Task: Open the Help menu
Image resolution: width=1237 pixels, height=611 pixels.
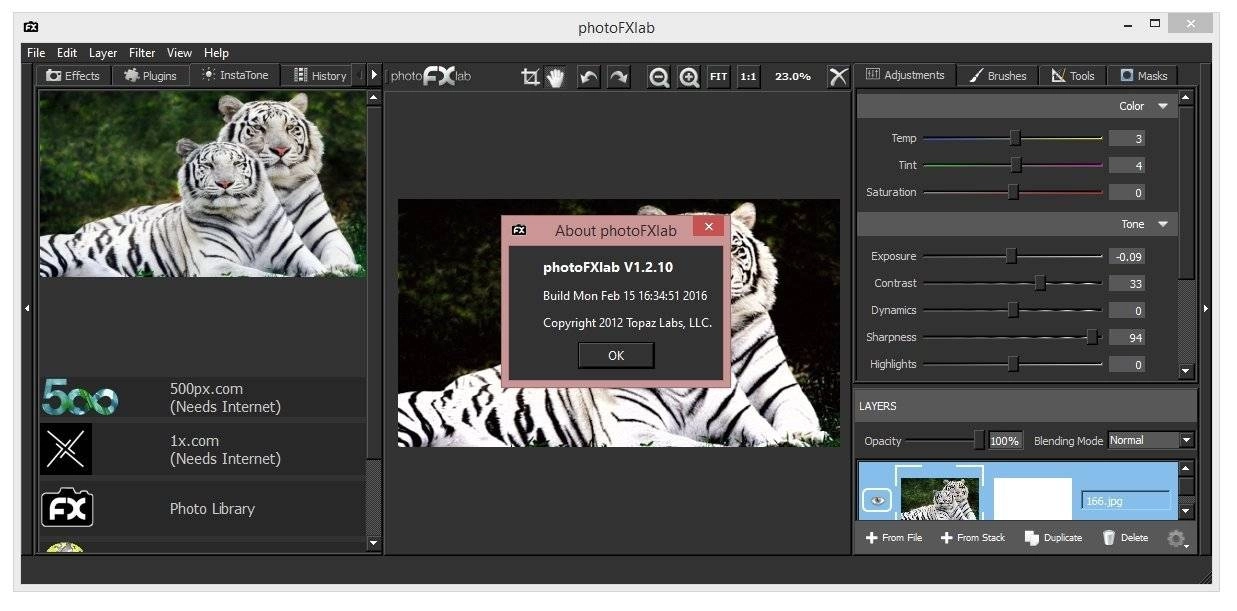Action: pos(216,53)
